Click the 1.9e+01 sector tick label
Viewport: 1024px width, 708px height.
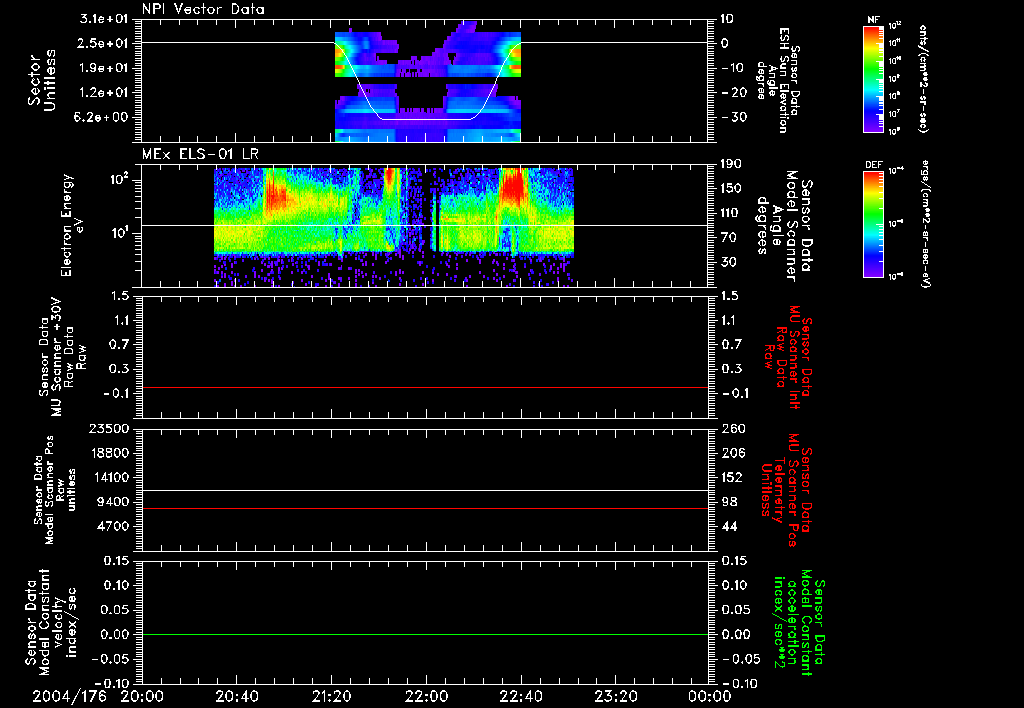pos(106,68)
